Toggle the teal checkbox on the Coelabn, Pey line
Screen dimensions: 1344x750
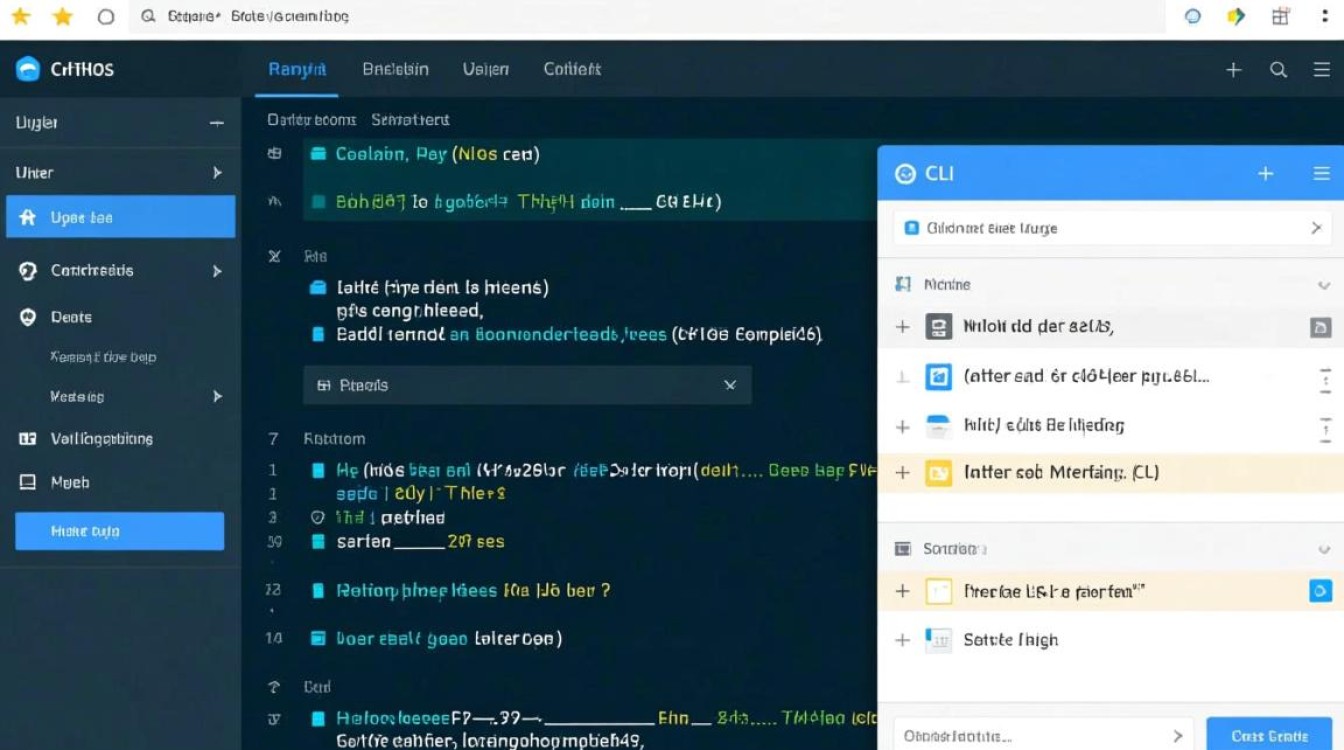click(x=318, y=154)
